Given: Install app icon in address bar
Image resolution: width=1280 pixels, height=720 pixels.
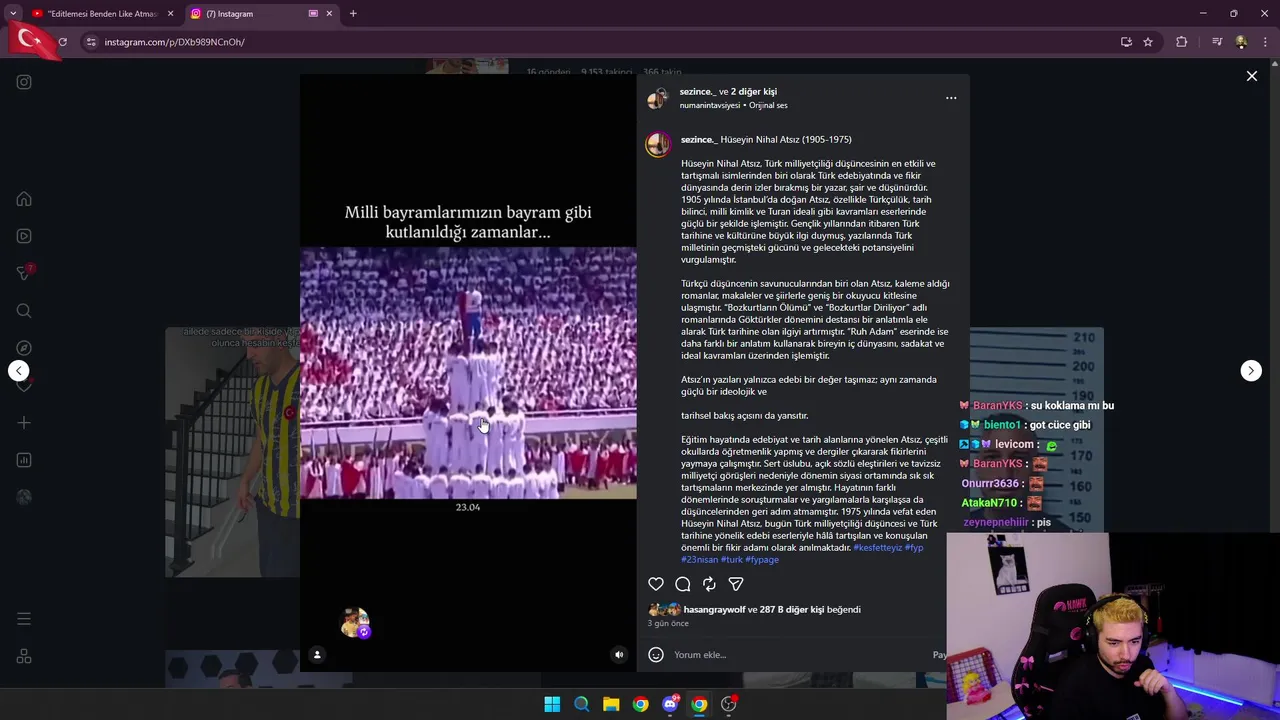Looking at the screenshot, I should (x=1126, y=42).
